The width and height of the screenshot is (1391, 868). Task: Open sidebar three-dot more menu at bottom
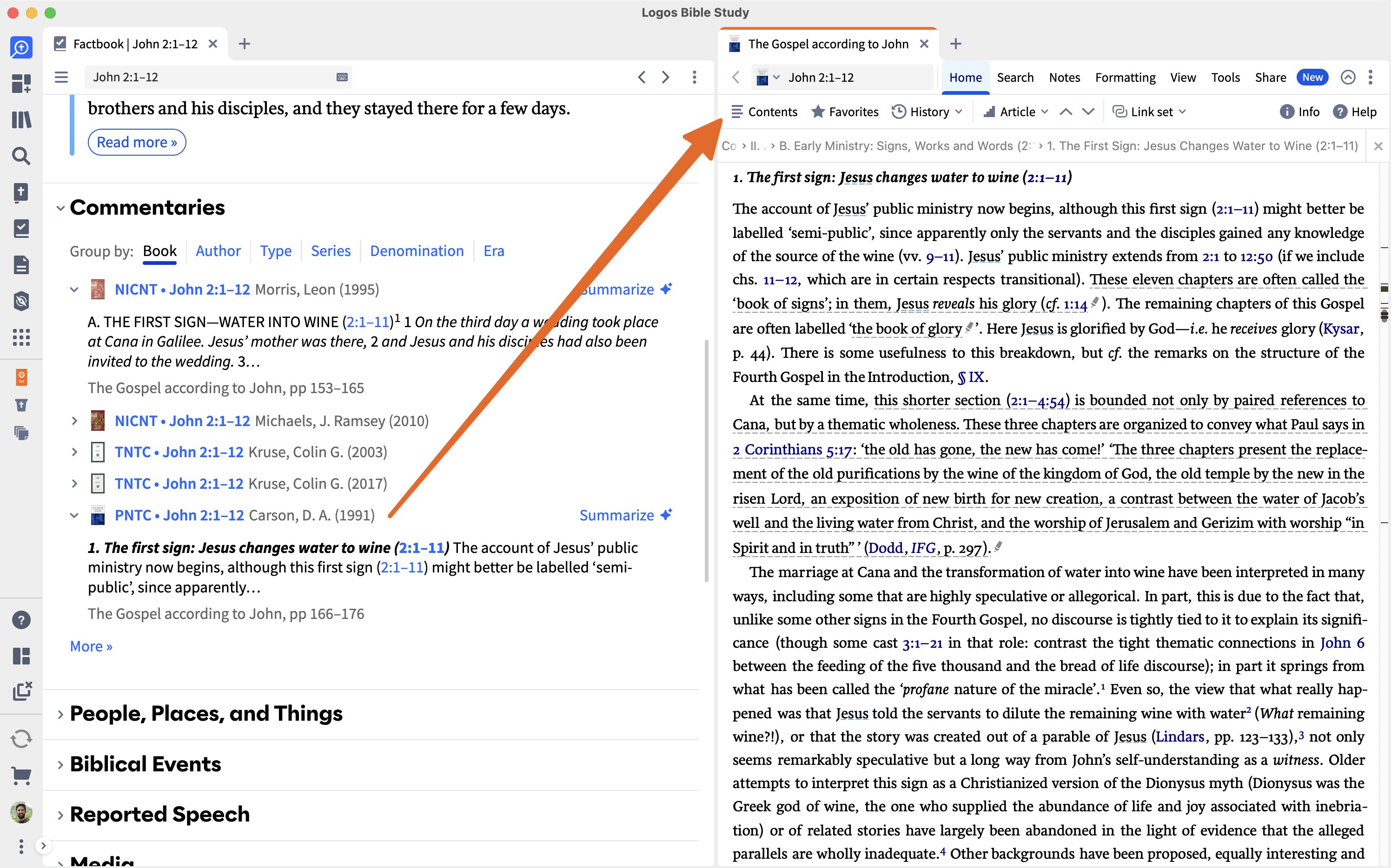click(x=21, y=846)
